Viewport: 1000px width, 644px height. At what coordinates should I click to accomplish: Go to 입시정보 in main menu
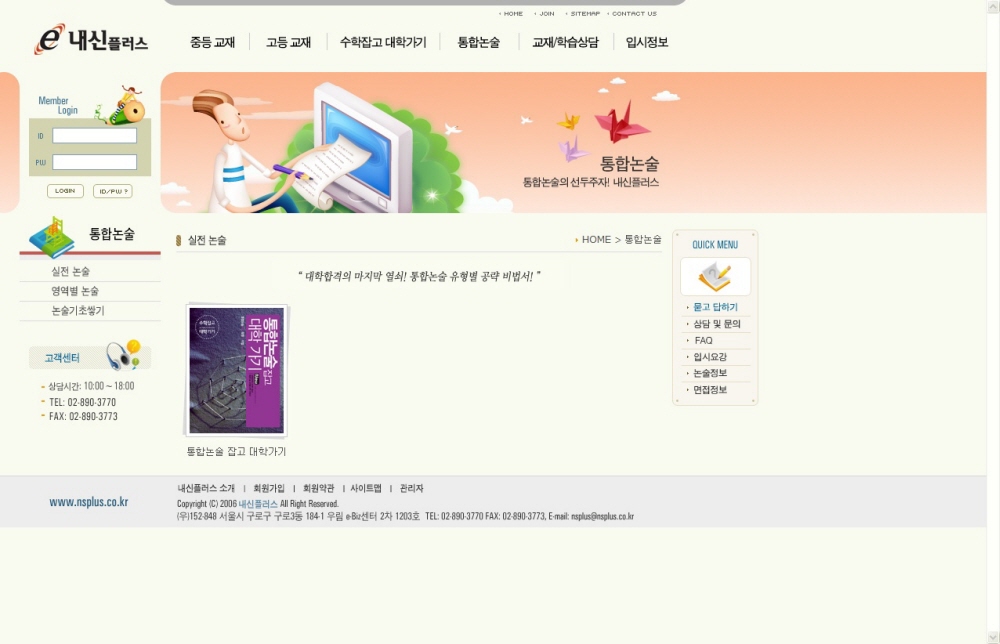pos(646,42)
